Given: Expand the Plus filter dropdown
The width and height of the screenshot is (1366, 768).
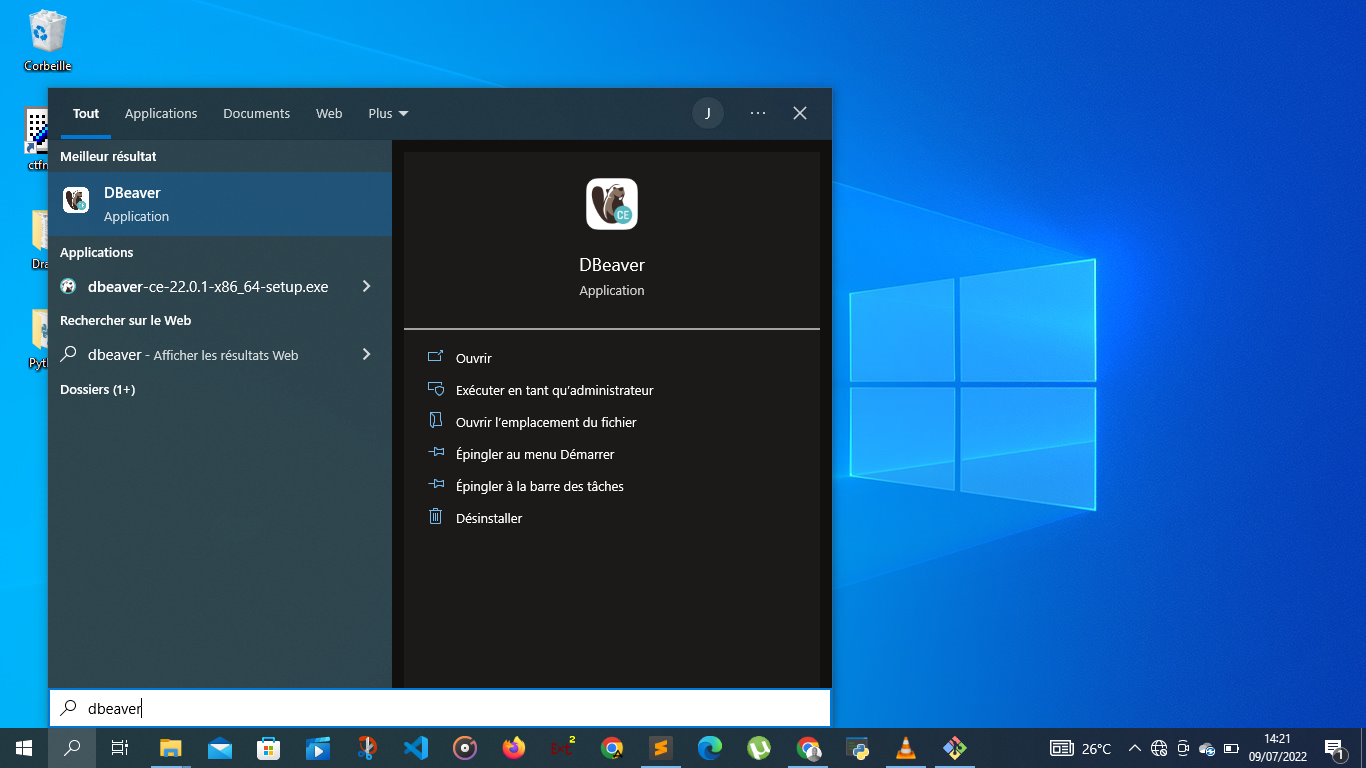Looking at the screenshot, I should (x=388, y=114).
